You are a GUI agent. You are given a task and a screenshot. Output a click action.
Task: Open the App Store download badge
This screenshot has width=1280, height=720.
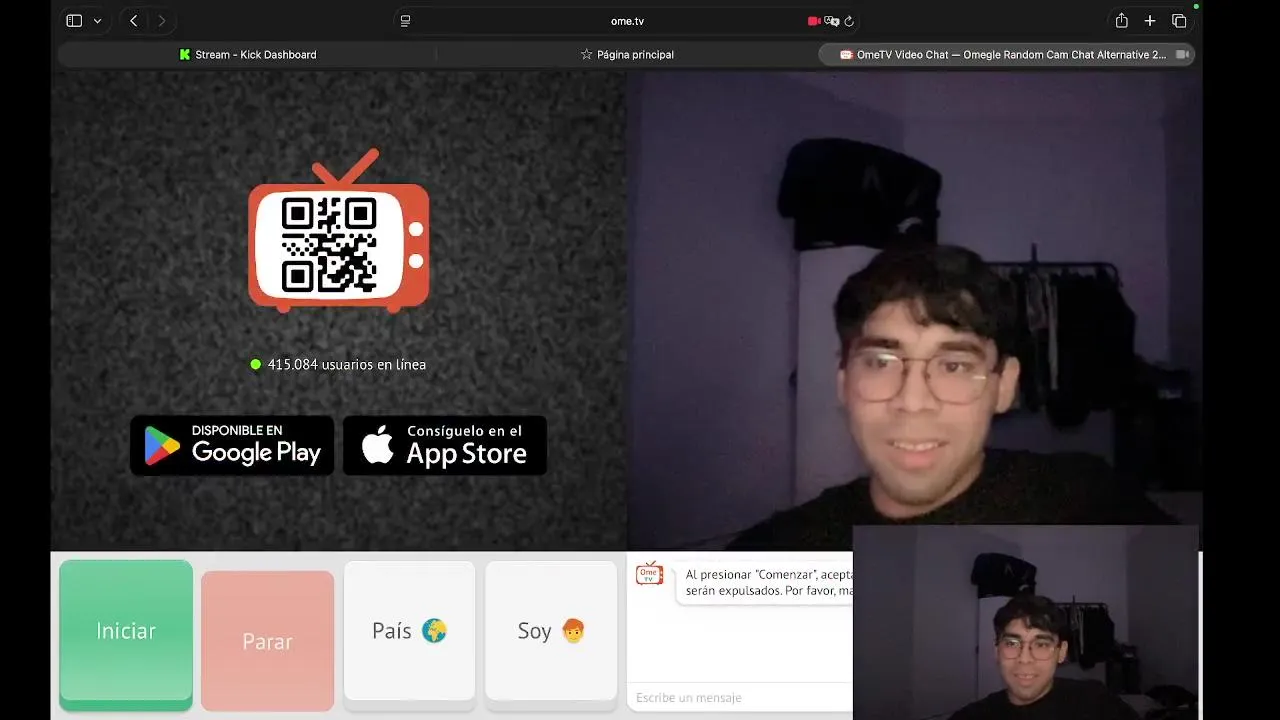(445, 446)
